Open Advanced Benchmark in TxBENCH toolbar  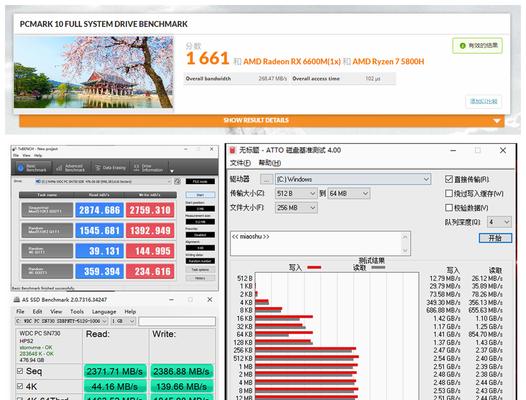(71, 168)
